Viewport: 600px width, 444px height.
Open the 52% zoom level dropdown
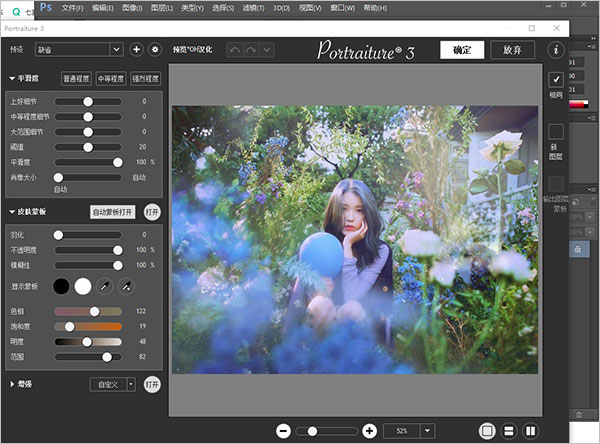[428, 430]
